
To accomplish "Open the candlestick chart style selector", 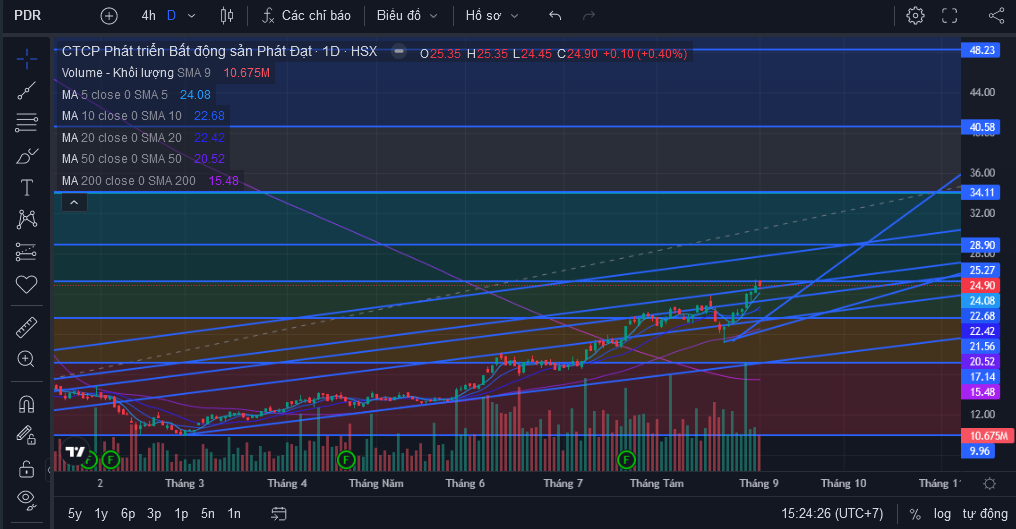I will pos(227,16).
